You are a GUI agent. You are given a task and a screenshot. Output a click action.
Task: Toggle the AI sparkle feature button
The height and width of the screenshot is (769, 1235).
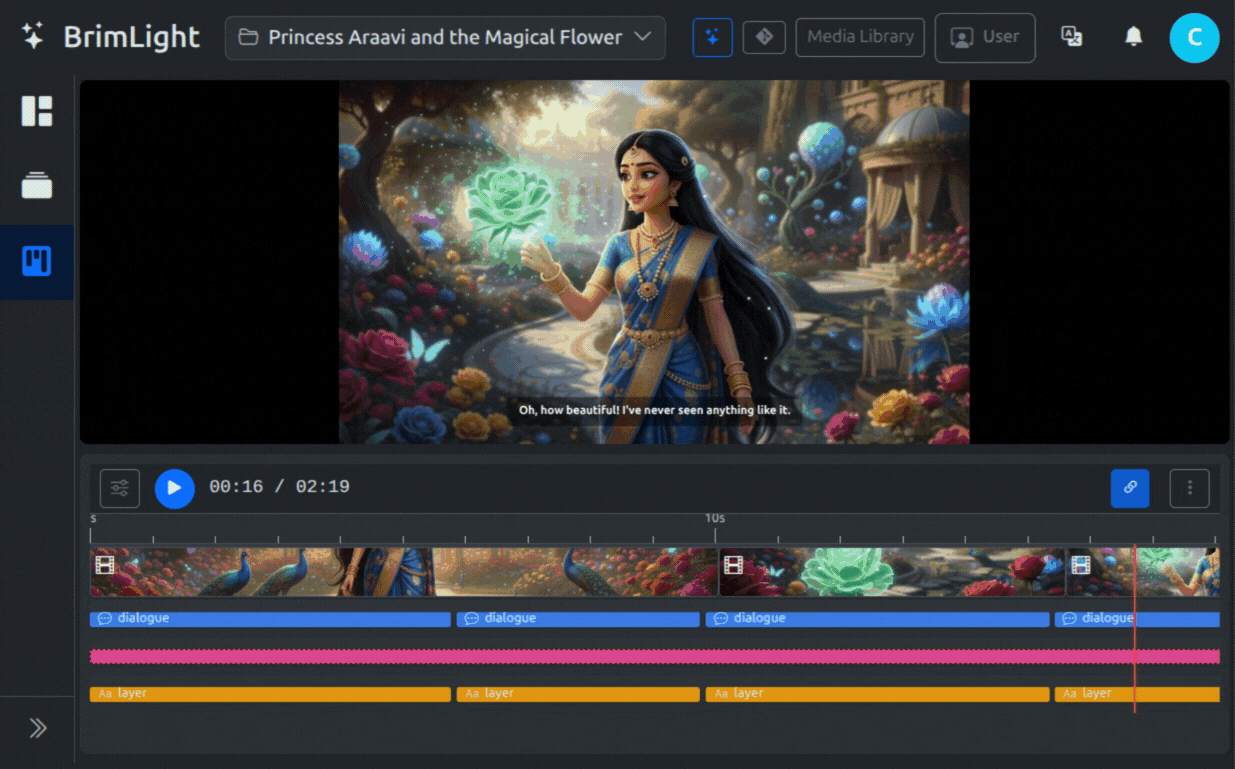pos(712,37)
